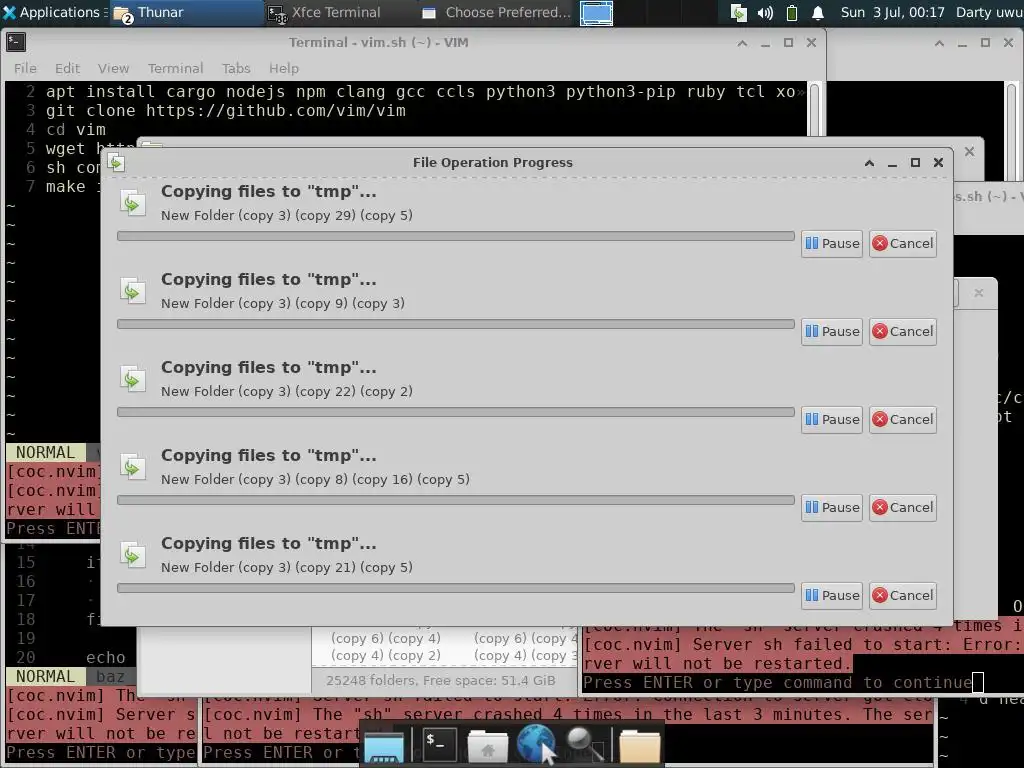The image size is (1024, 768).
Task: Open the Terminal menu in the VIM terminal
Action: pyautogui.click(x=175, y=68)
